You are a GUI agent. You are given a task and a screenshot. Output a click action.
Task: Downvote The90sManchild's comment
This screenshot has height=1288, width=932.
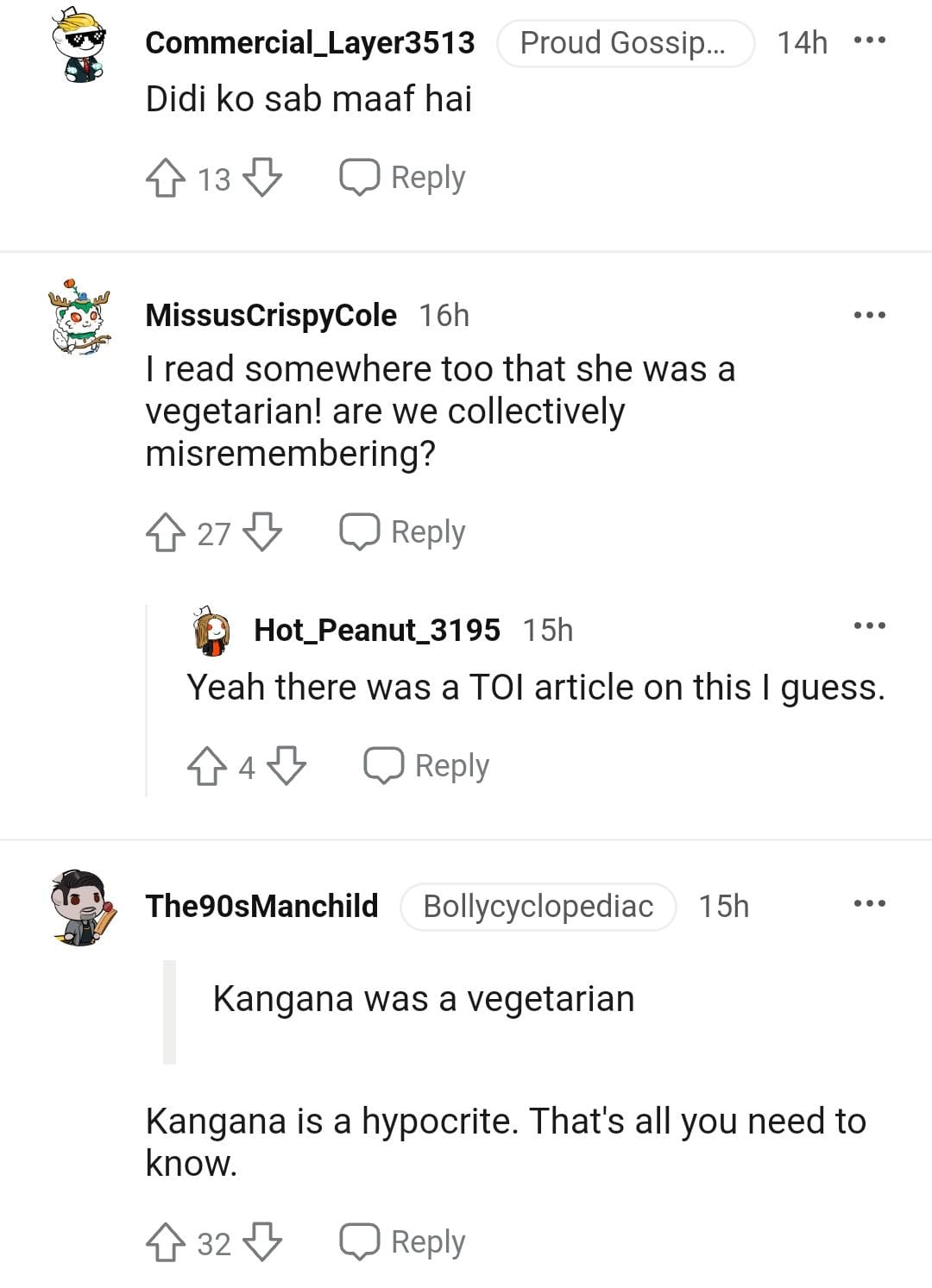click(x=262, y=1243)
